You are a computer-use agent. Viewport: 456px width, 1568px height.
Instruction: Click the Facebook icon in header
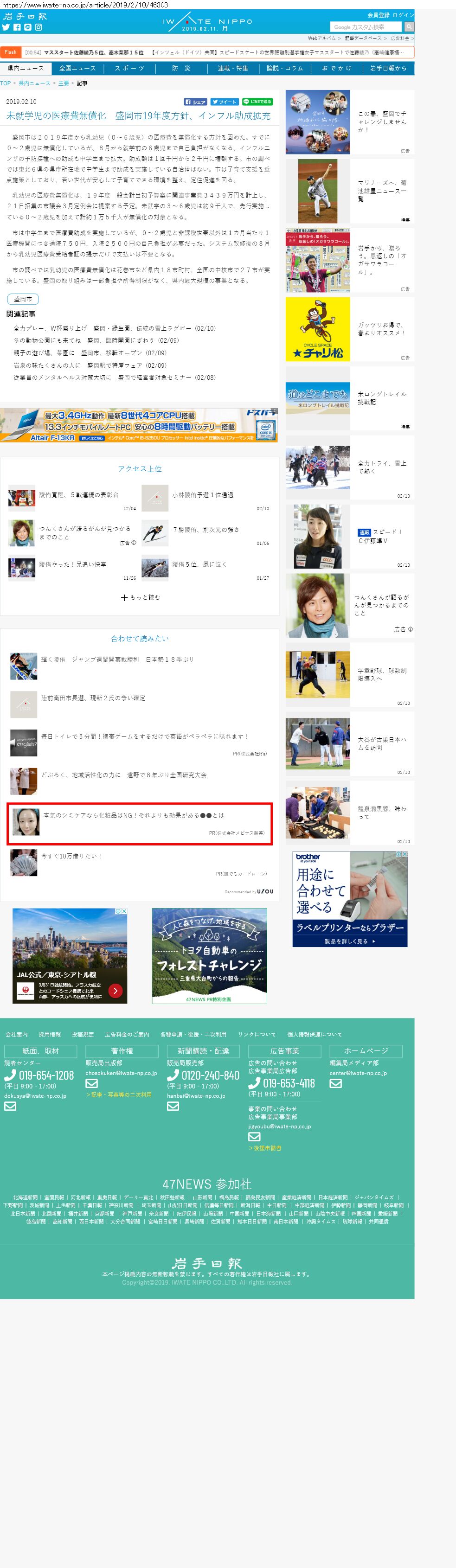click(17, 27)
